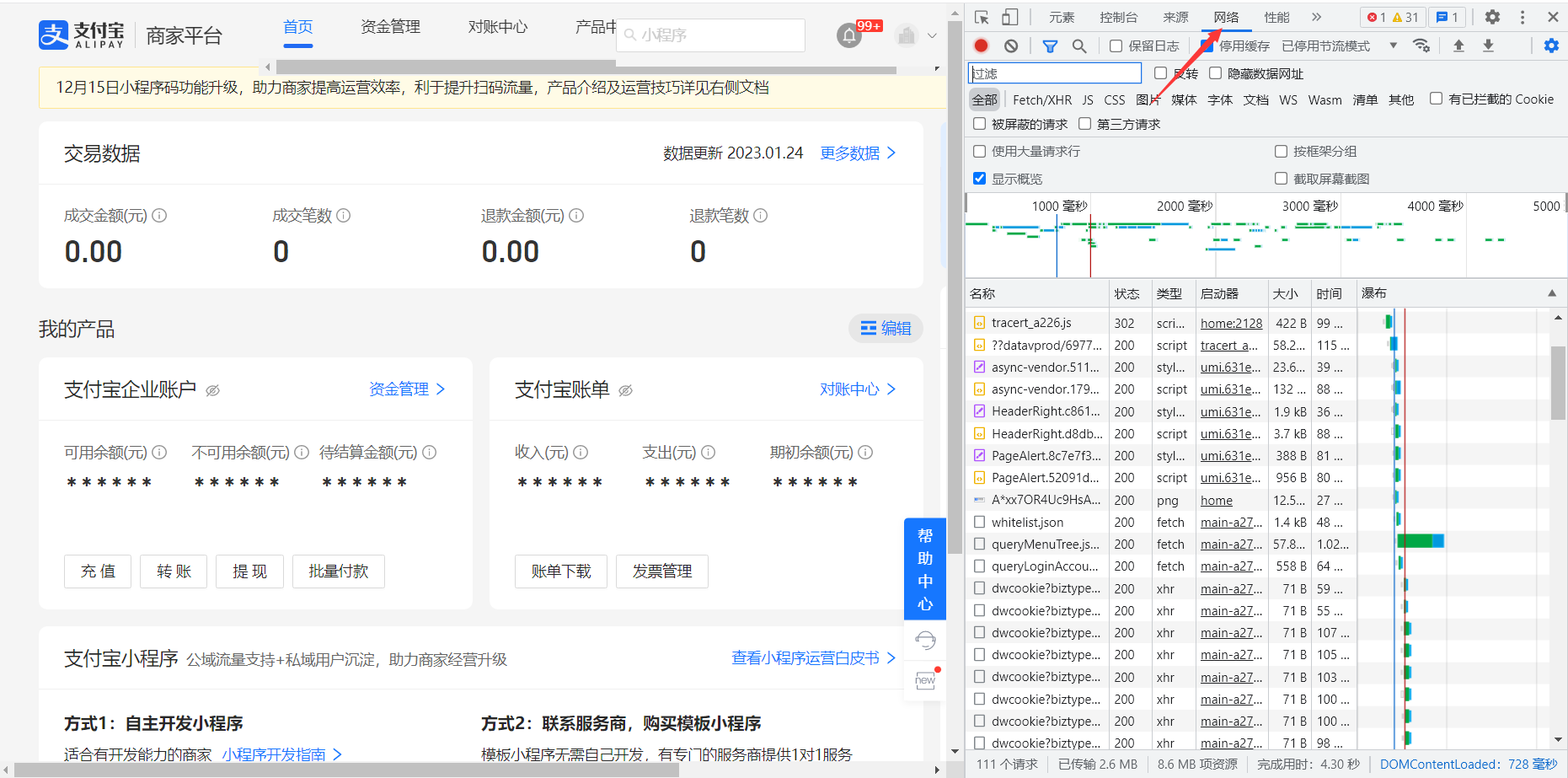Click the inspect element picker icon

[982, 17]
